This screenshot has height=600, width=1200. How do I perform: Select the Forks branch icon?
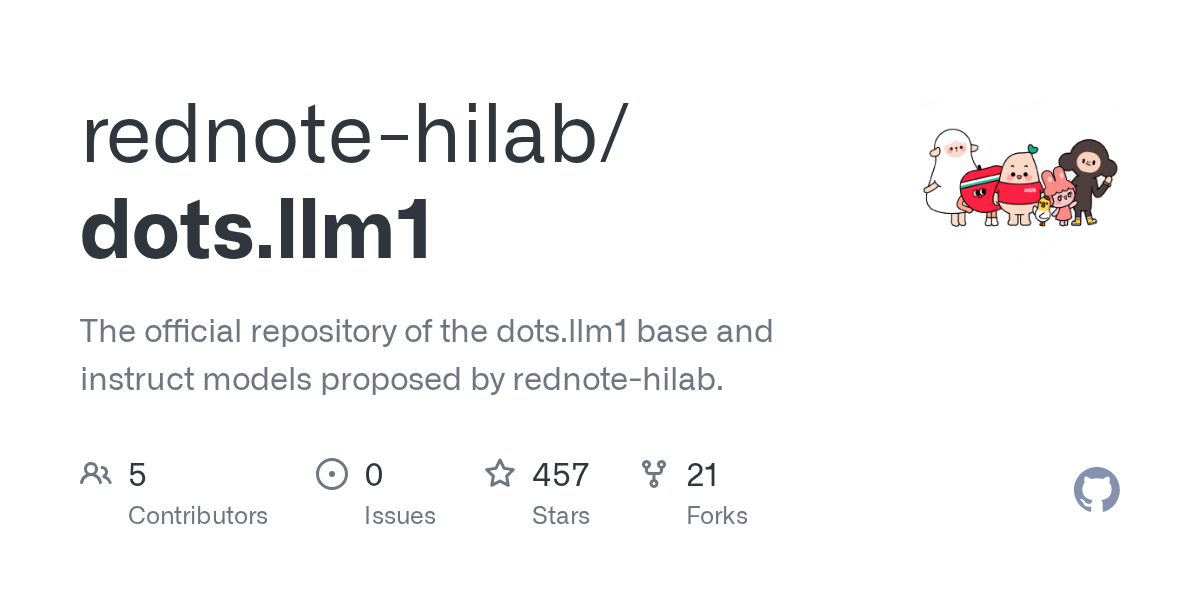coord(654,474)
